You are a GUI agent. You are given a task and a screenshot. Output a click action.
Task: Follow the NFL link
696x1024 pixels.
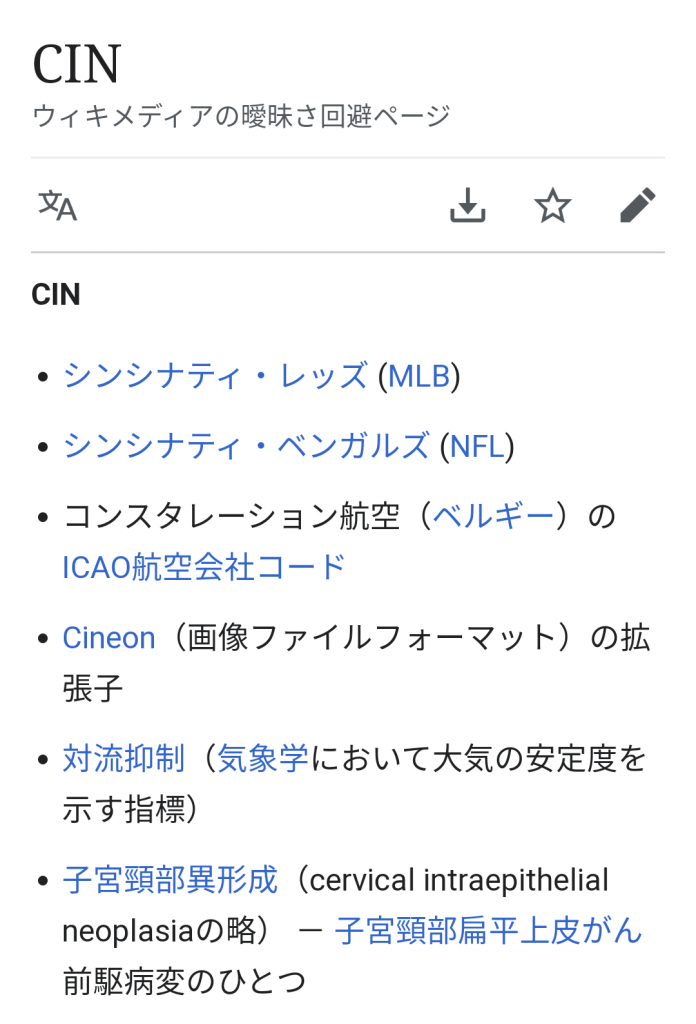(x=477, y=446)
